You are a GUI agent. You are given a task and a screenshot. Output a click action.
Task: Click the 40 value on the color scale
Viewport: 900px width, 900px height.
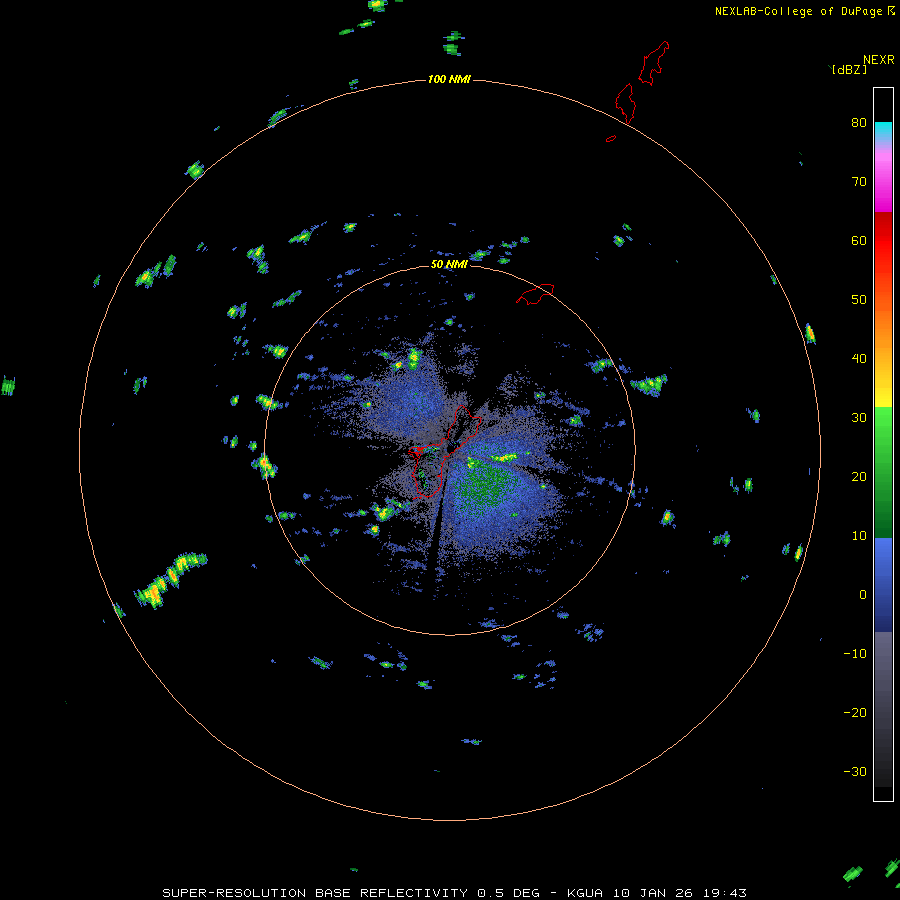point(859,359)
